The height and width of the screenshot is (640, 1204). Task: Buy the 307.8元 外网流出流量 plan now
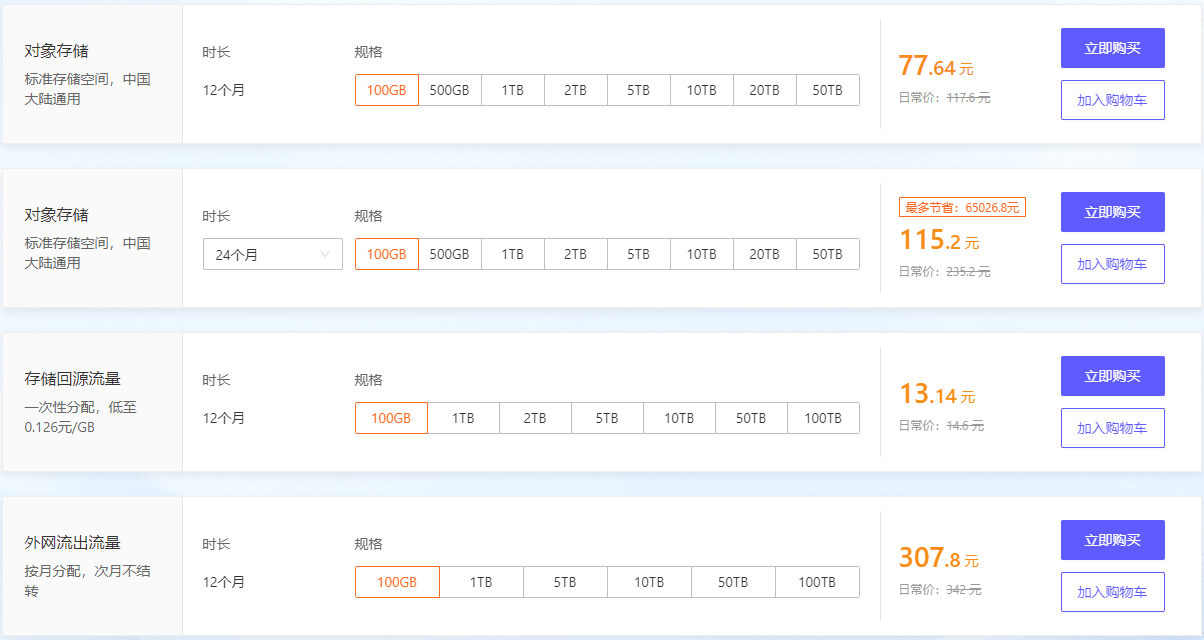click(1112, 540)
